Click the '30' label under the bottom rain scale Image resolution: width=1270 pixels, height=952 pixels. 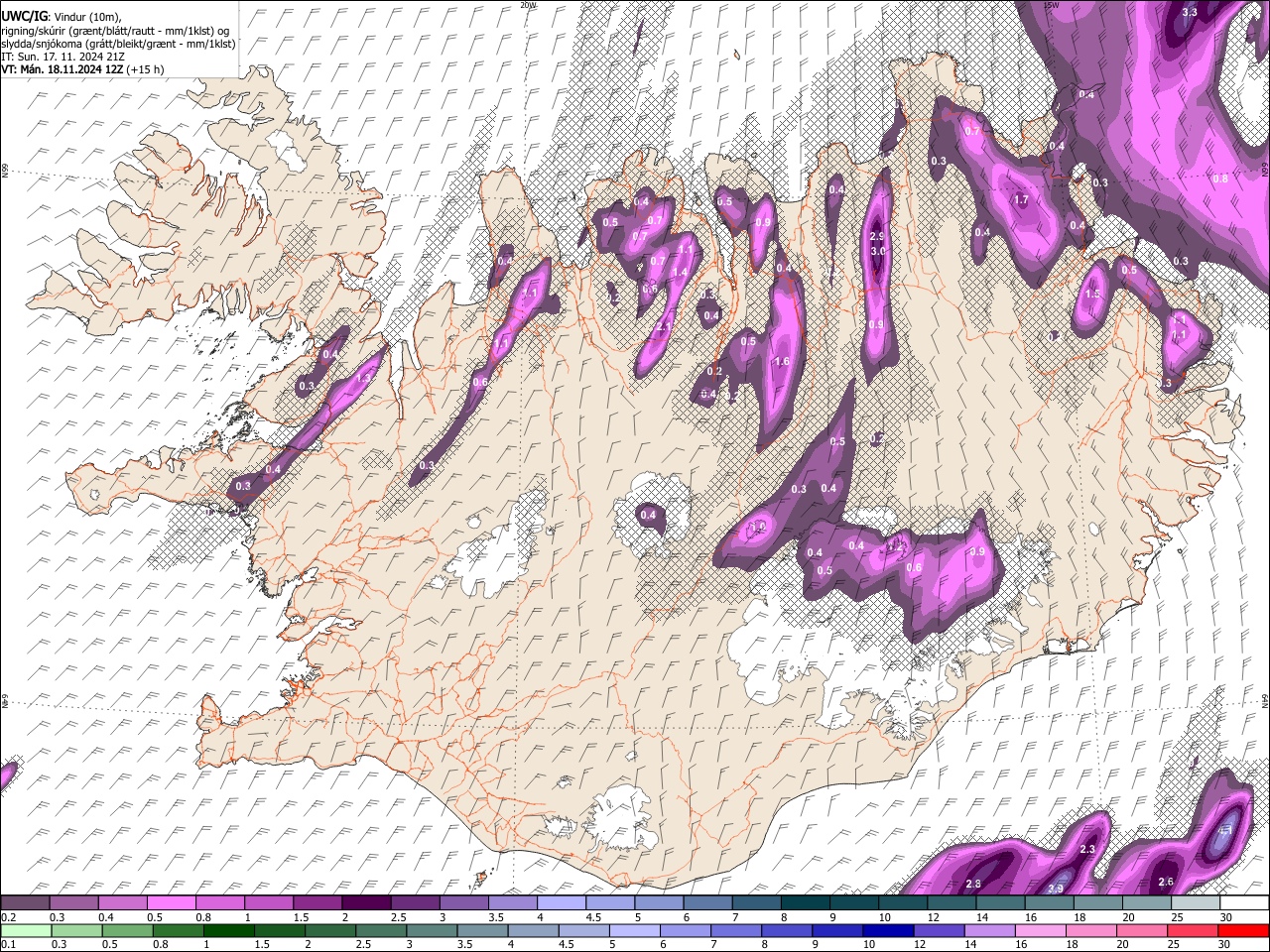pos(1225,944)
